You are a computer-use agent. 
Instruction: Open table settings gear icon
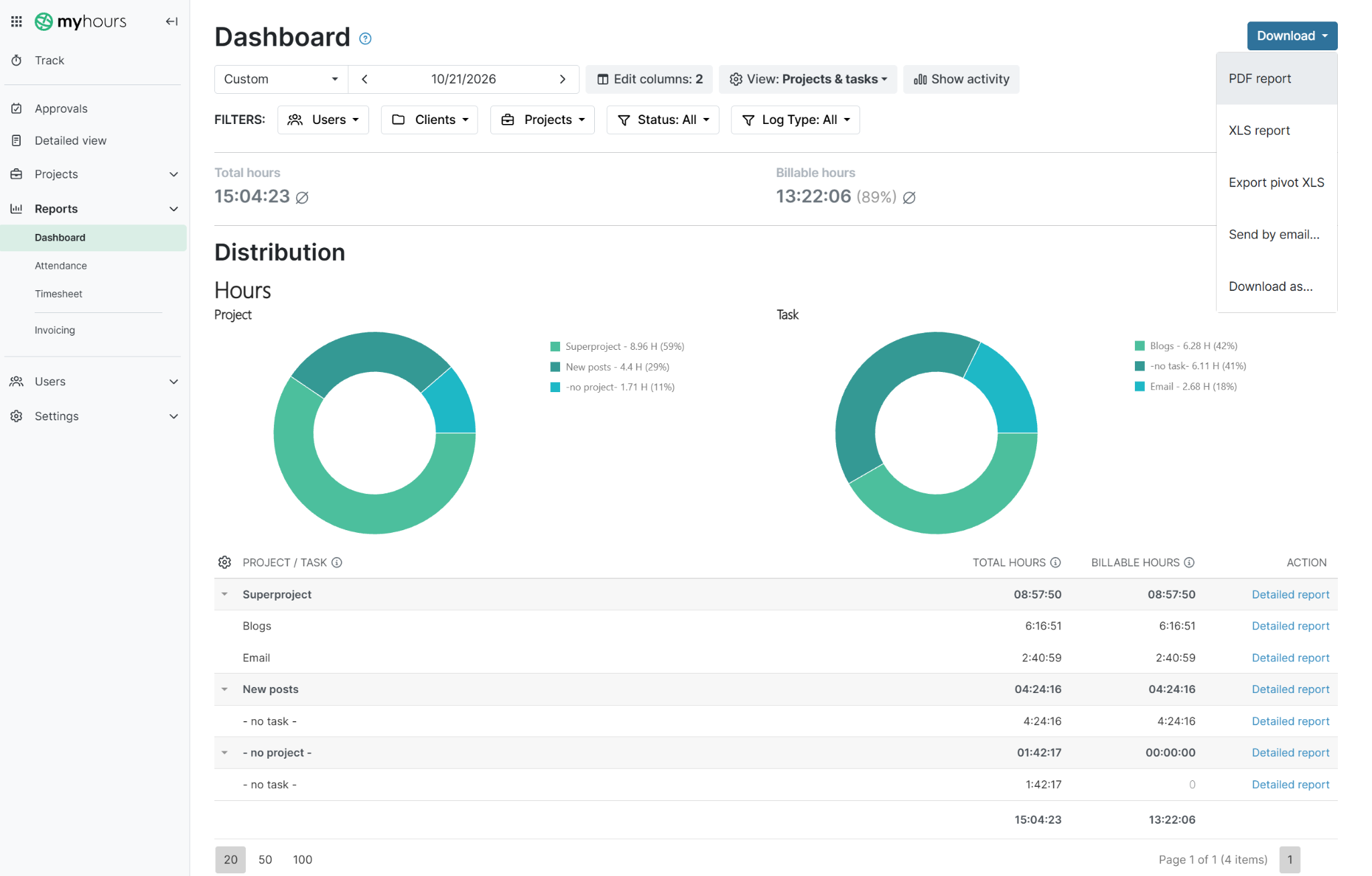pyautogui.click(x=224, y=562)
